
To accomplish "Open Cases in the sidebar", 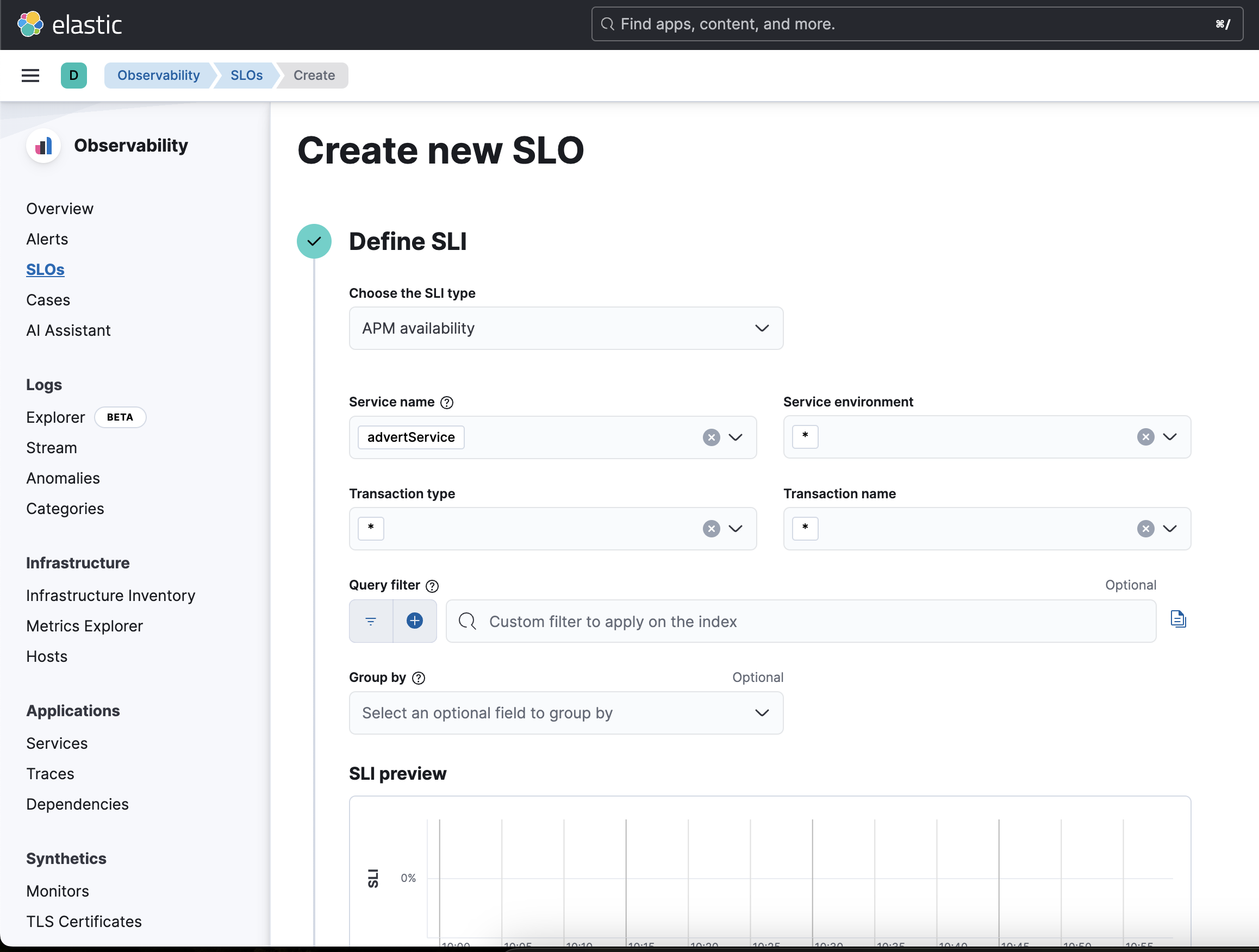I will tap(48, 300).
